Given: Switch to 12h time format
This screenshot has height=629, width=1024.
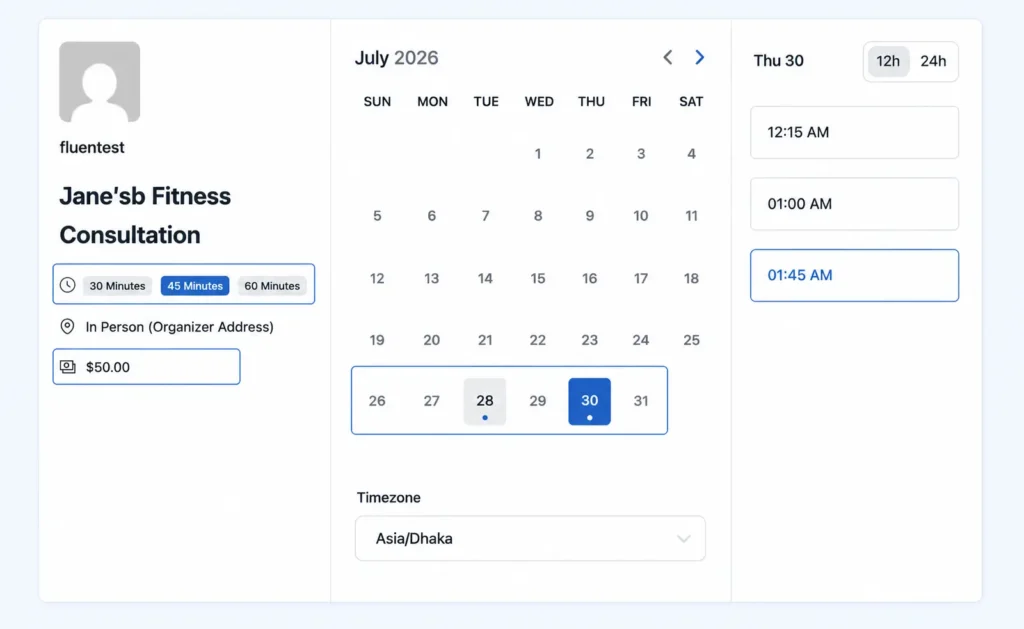Looking at the screenshot, I should coord(888,61).
